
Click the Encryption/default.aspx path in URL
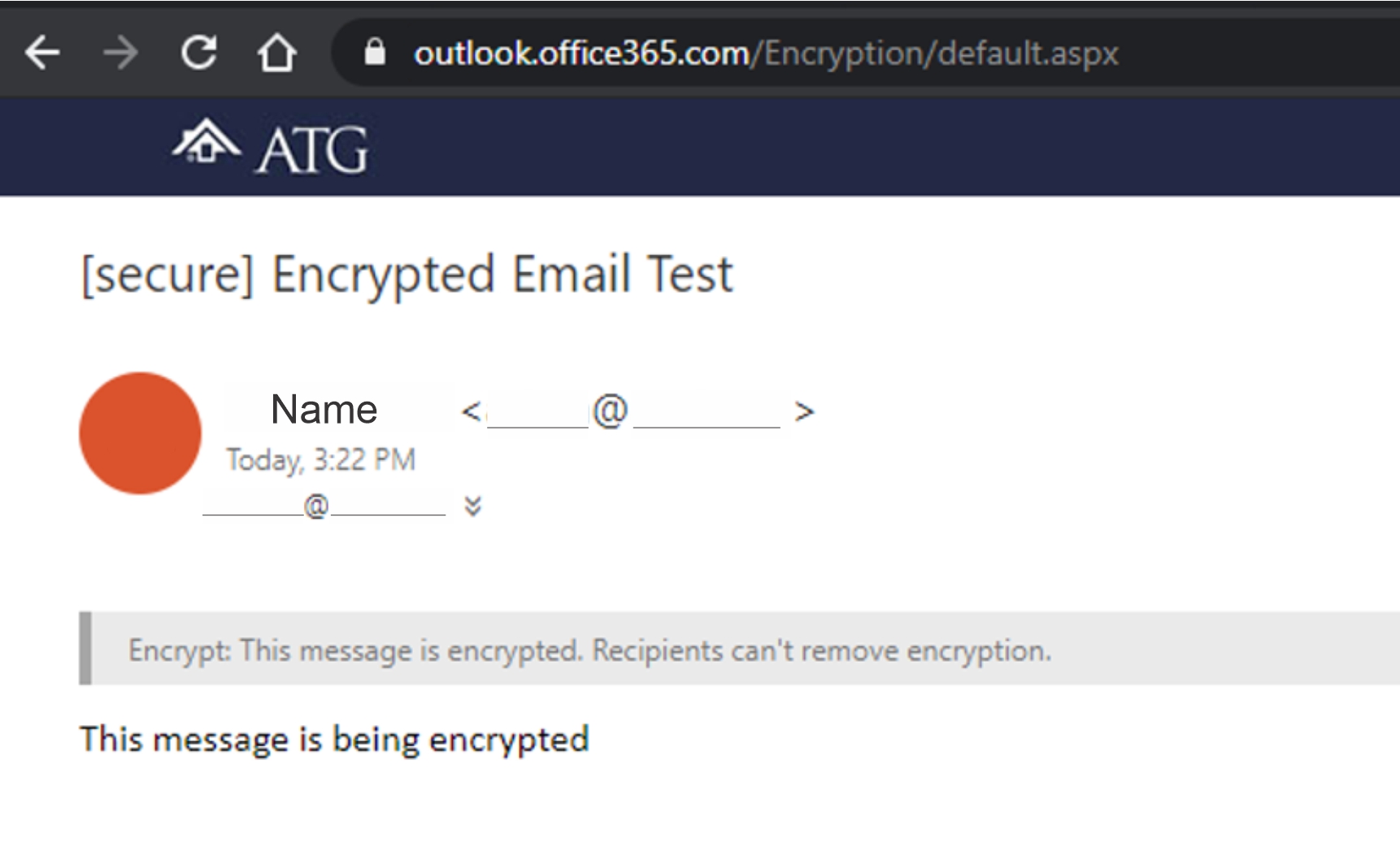click(x=941, y=54)
